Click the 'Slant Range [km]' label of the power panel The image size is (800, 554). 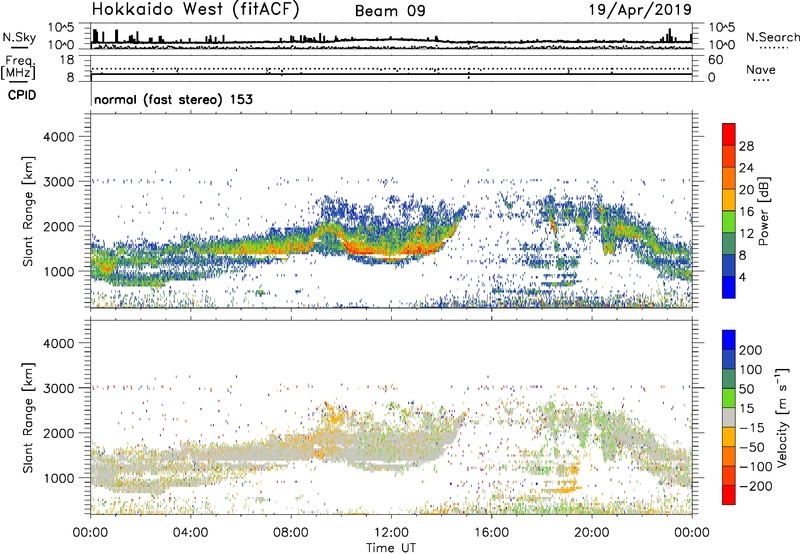coord(28,211)
